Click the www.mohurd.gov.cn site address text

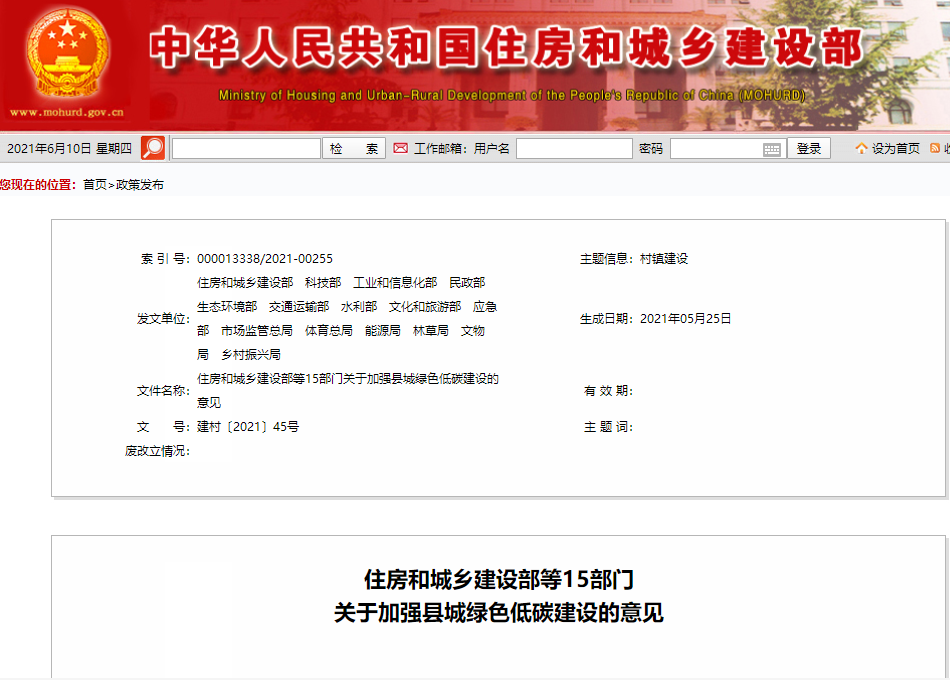(67, 112)
